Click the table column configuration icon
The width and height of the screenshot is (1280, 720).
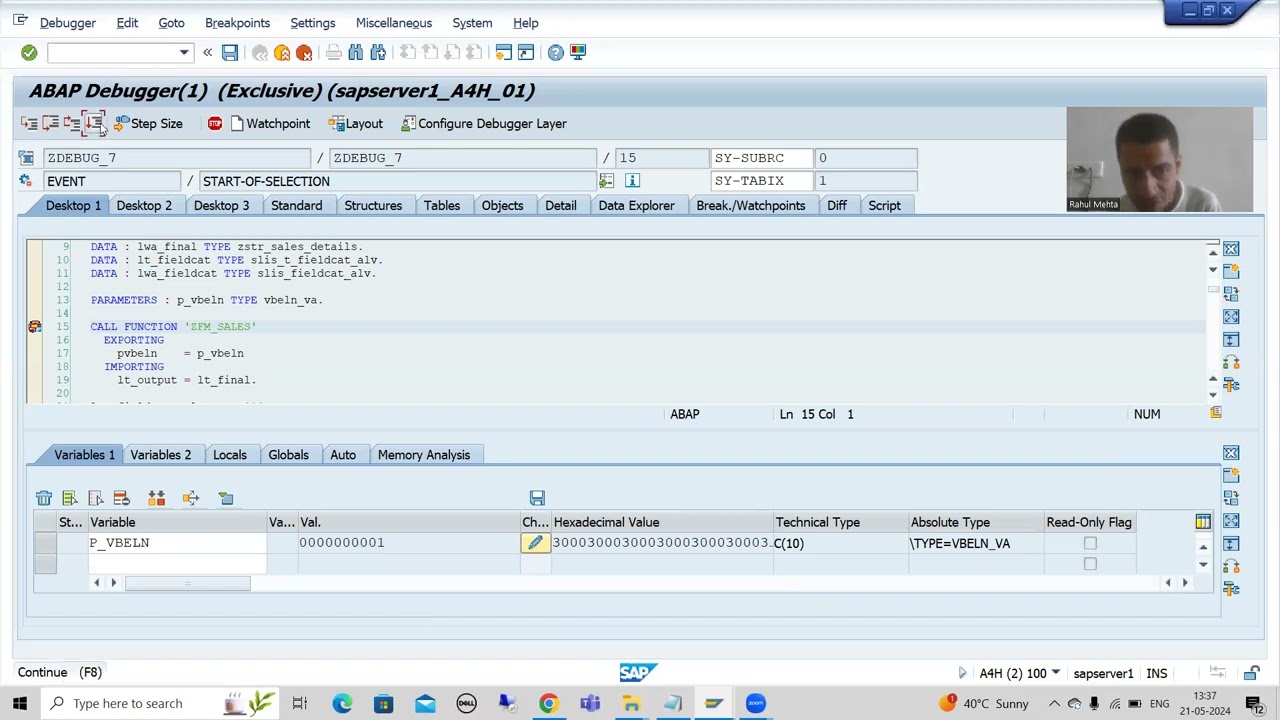click(1203, 522)
